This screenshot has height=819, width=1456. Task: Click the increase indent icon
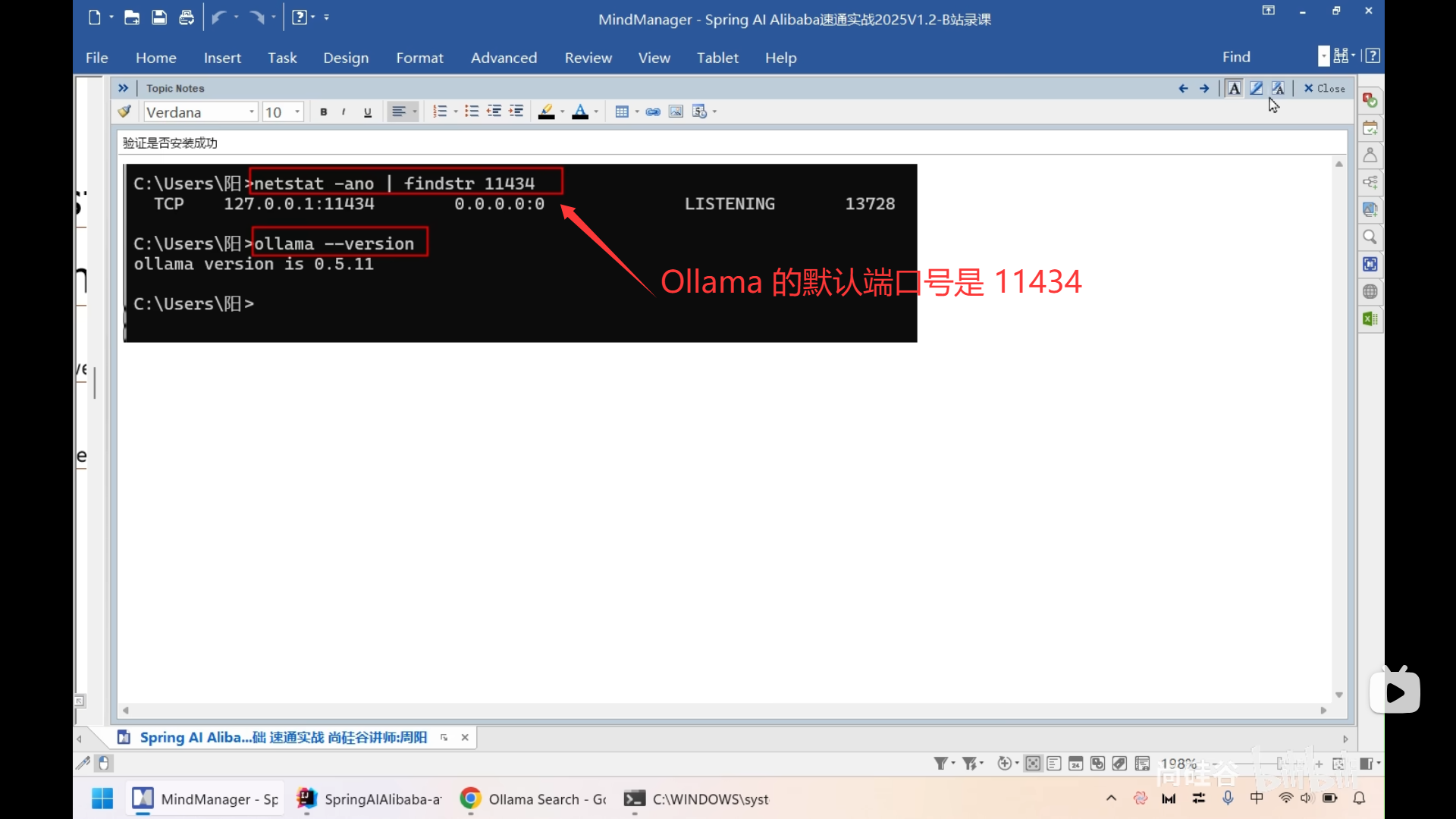pos(516,111)
